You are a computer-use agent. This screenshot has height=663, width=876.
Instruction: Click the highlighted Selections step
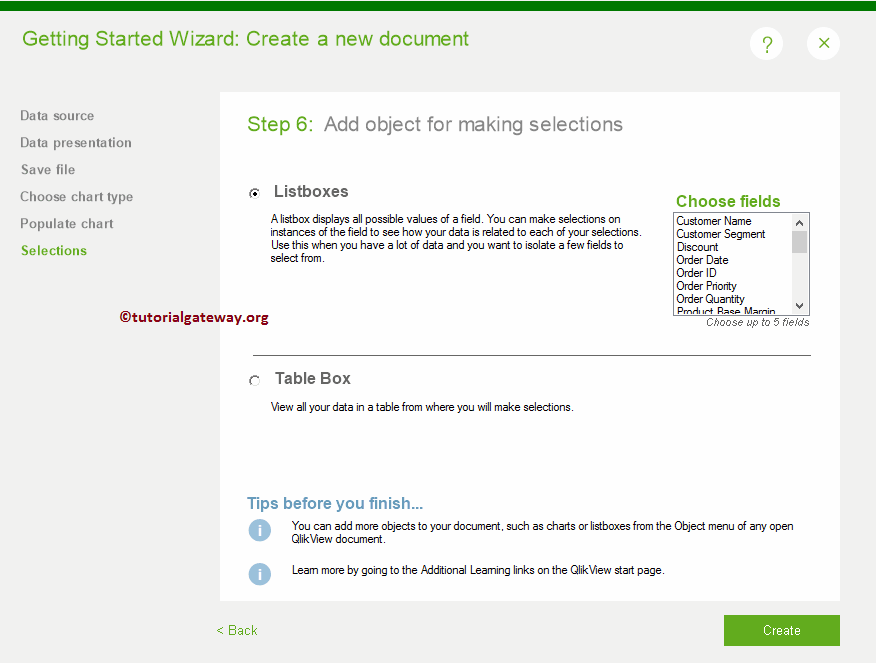(54, 251)
